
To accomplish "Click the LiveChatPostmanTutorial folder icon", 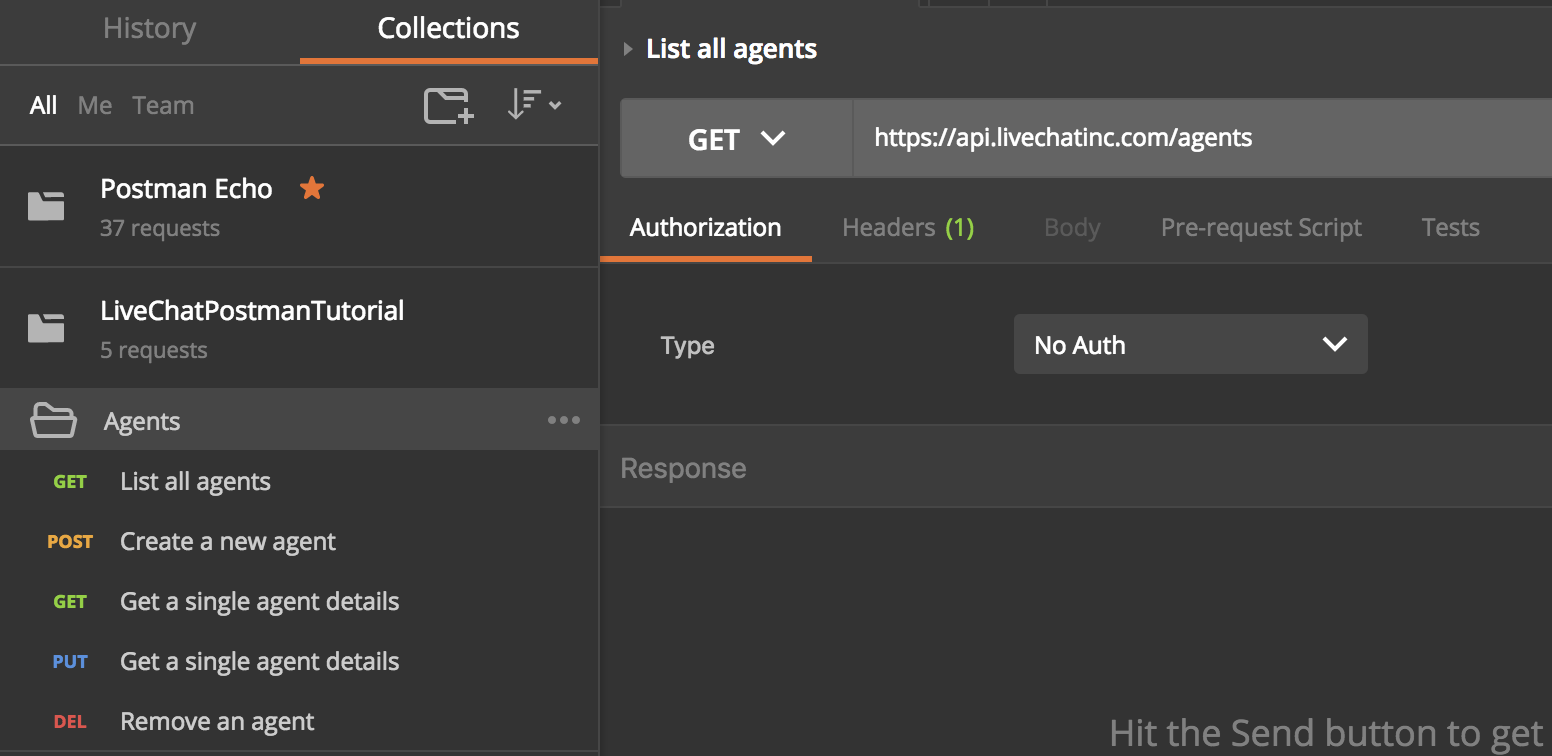I will 46,328.
